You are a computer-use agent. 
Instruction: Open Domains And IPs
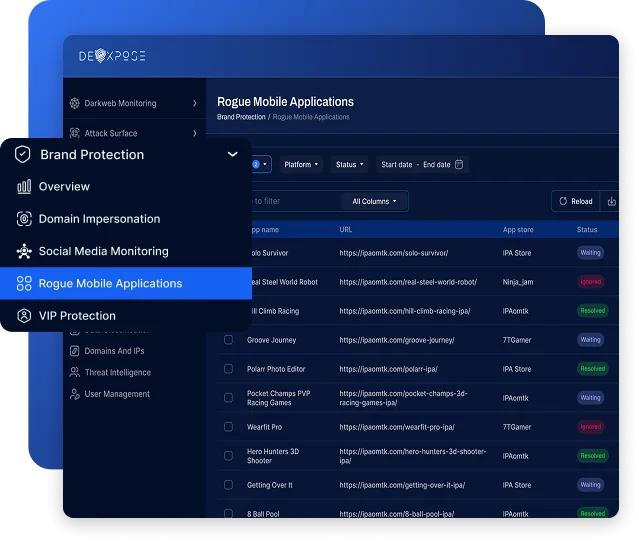[x=114, y=351]
